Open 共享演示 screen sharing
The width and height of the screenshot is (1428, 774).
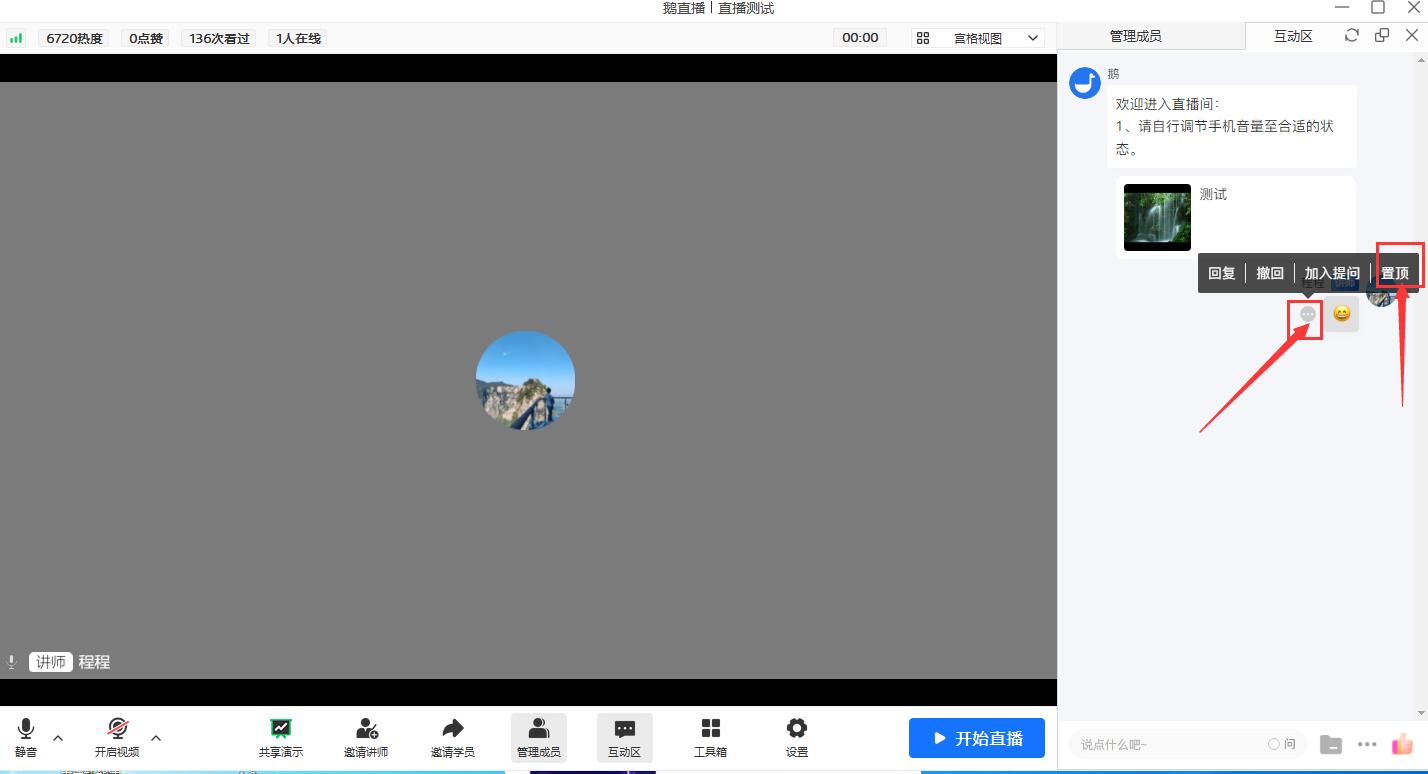click(281, 737)
